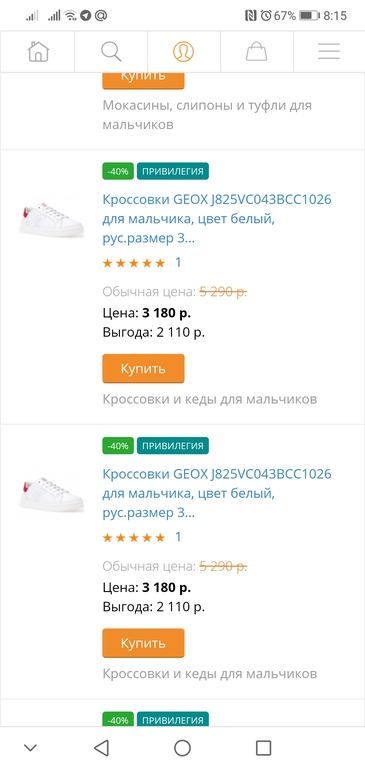The width and height of the screenshot is (365, 770).
Task: Open the home page icon
Action: pos(38,52)
